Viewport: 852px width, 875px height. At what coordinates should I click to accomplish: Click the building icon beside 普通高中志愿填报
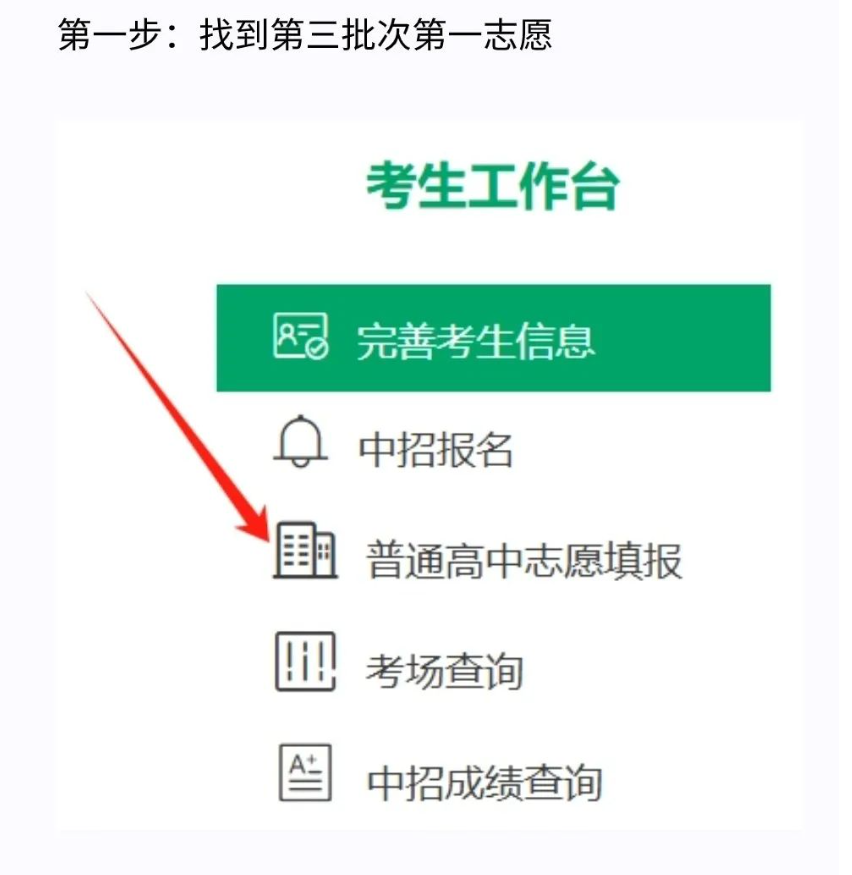305,550
